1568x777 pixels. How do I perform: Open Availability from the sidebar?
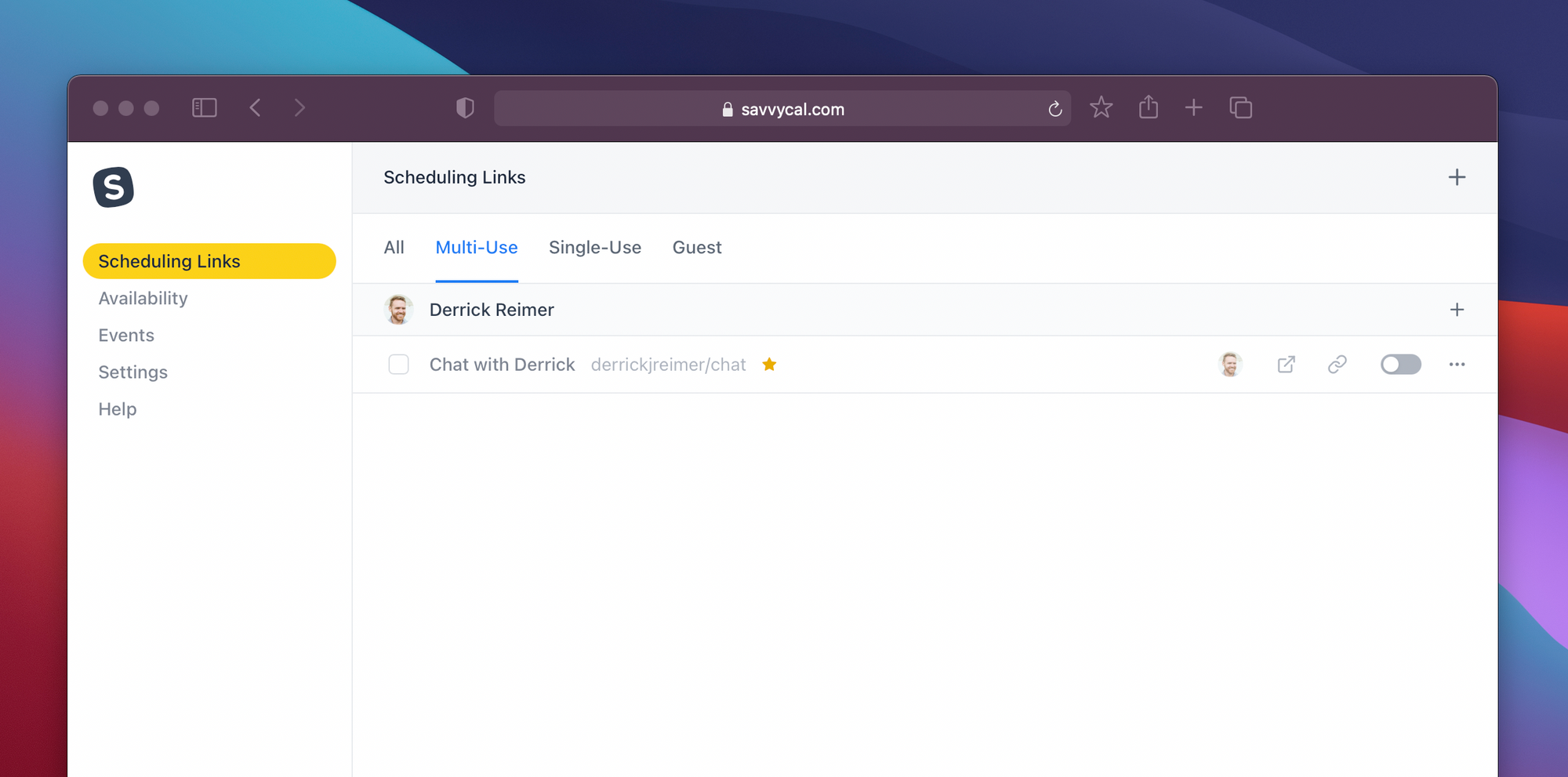tap(143, 299)
